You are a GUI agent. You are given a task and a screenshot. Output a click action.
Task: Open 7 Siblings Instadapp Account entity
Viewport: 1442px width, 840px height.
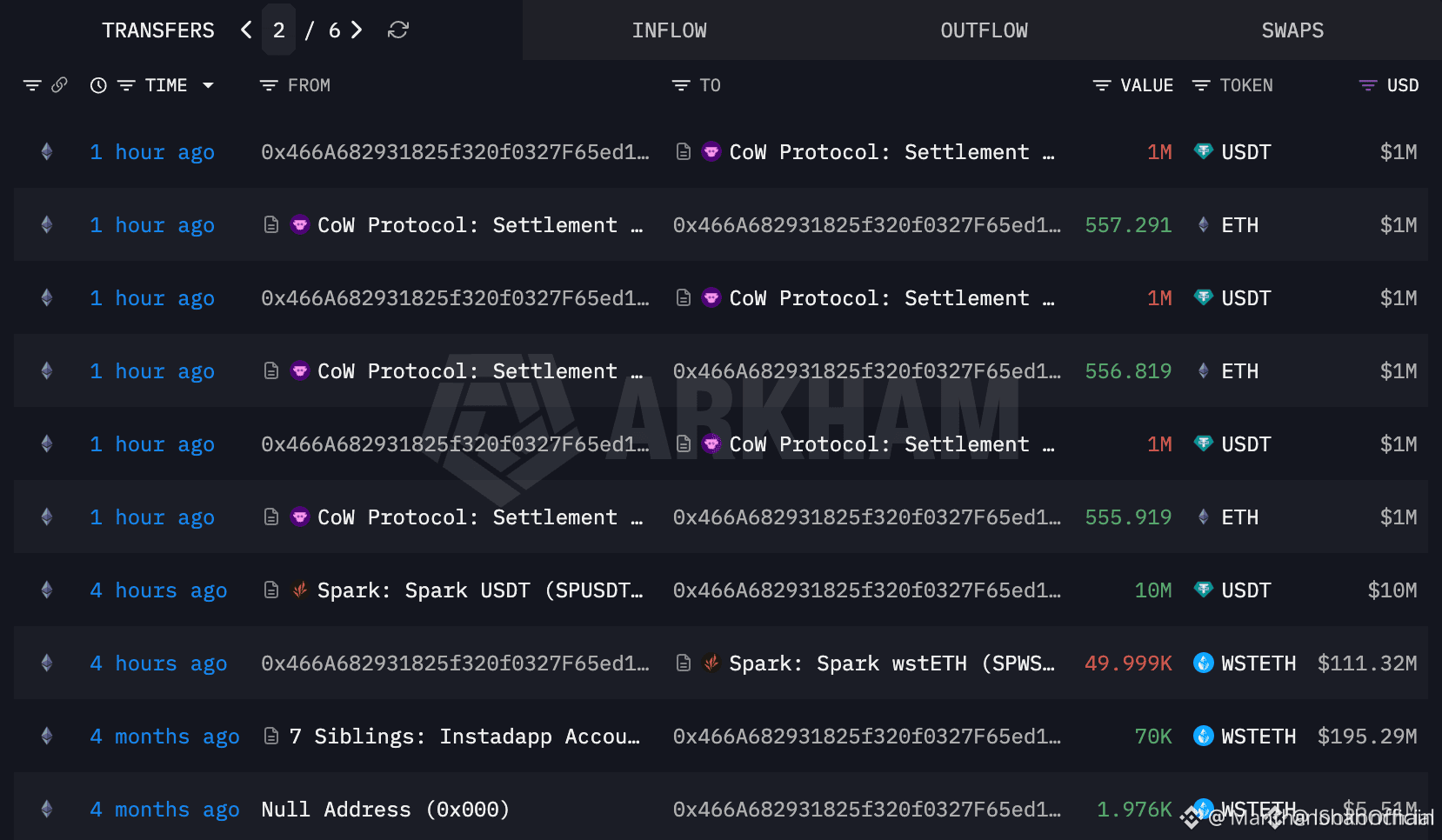coord(464,737)
